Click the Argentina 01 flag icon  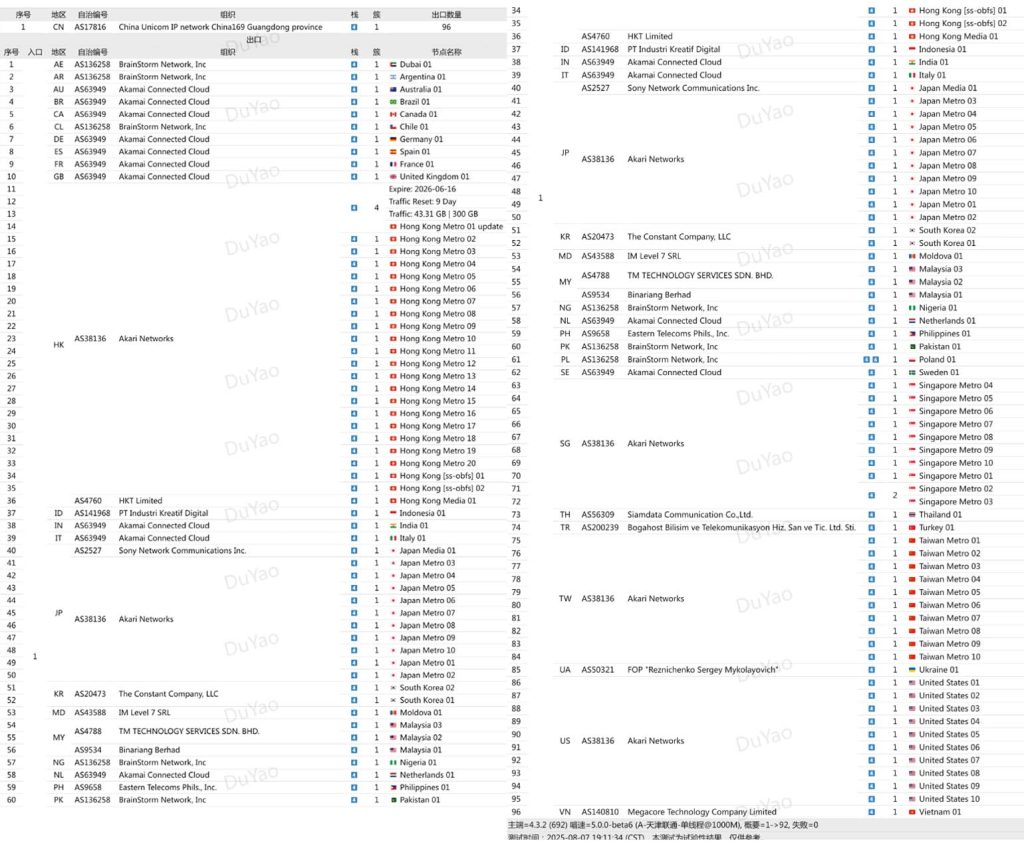click(x=393, y=77)
